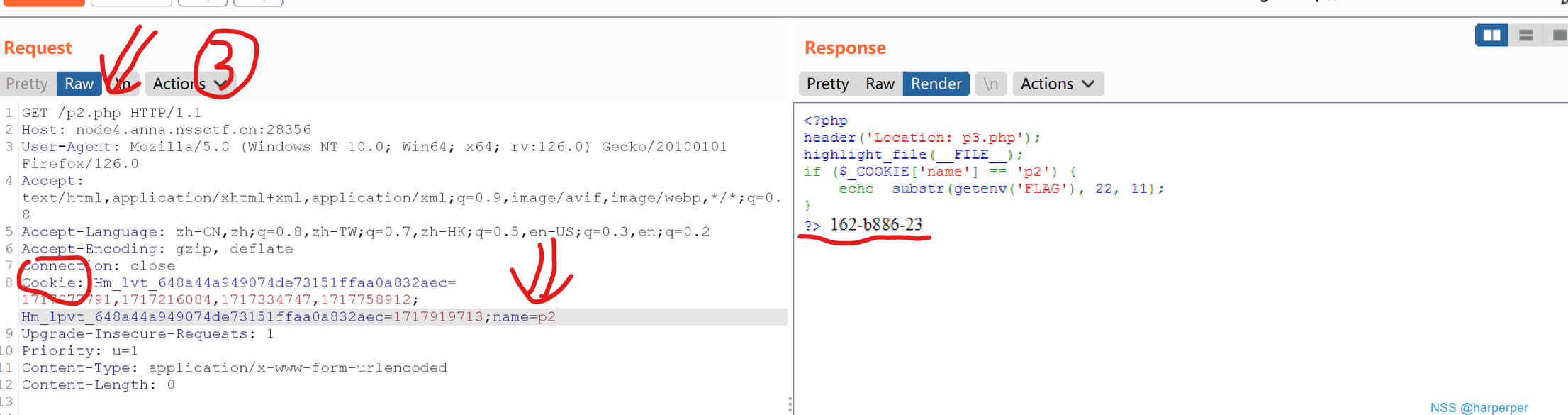Image resolution: width=1568 pixels, height=415 pixels.
Task: Click the GET /p2.php request line
Action: (111, 113)
